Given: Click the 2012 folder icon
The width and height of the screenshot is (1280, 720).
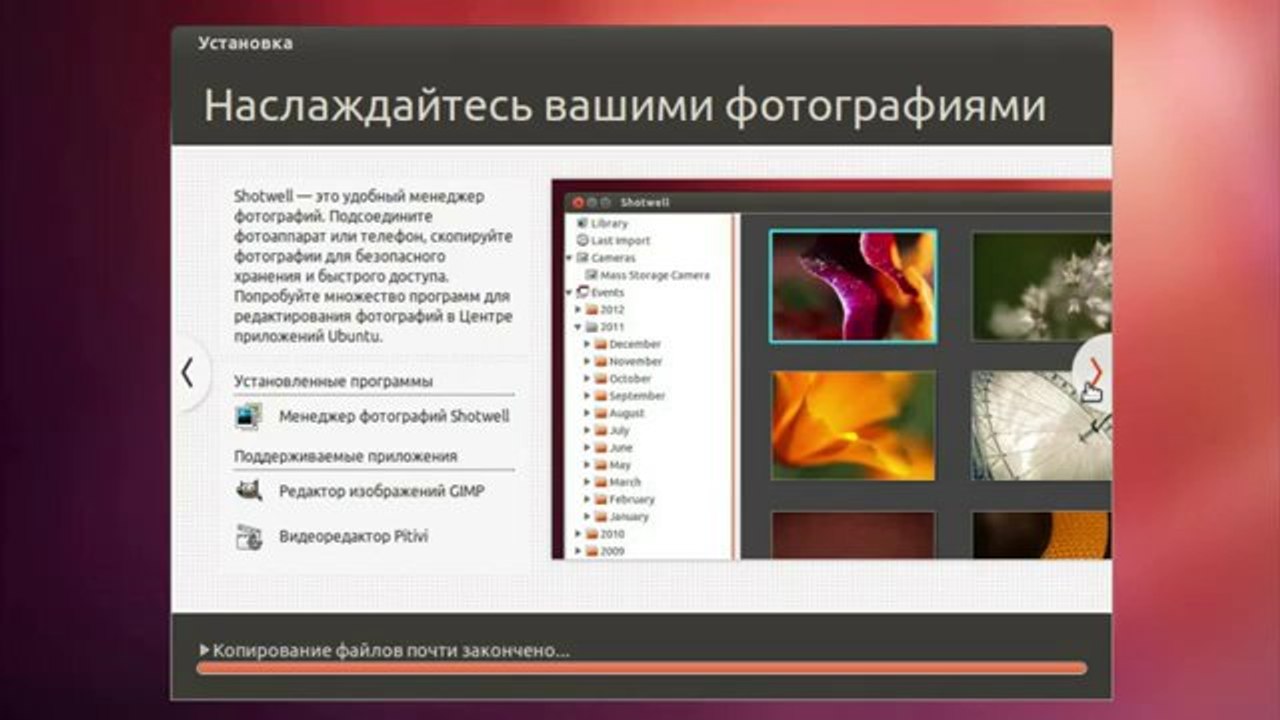Looking at the screenshot, I should pos(592,309).
